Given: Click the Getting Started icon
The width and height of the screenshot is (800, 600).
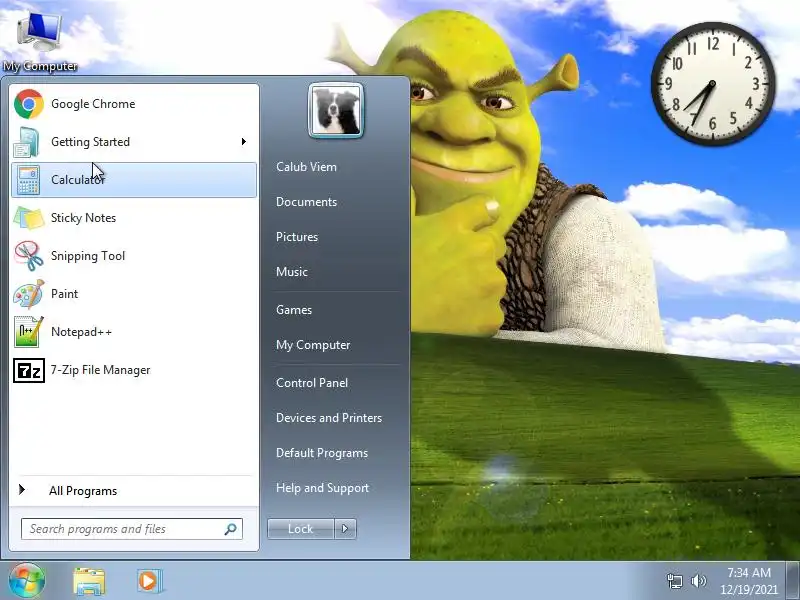Looking at the screenshot, I should click(28, 142).
